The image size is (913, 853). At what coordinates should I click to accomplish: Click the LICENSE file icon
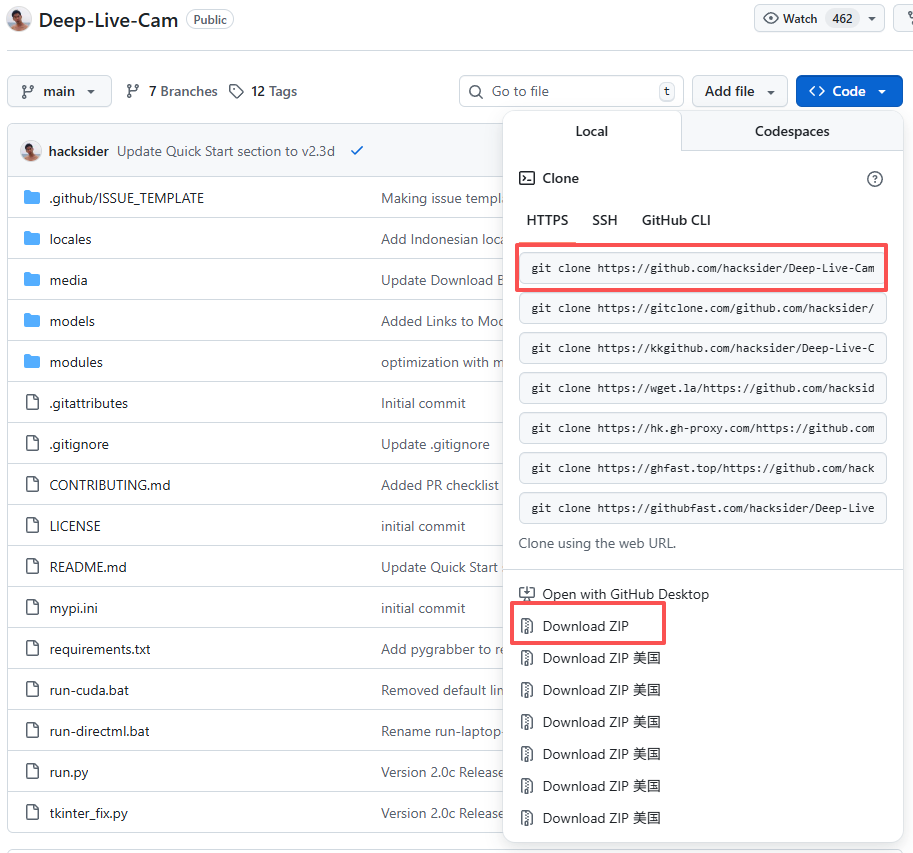(x=33, y=526)
